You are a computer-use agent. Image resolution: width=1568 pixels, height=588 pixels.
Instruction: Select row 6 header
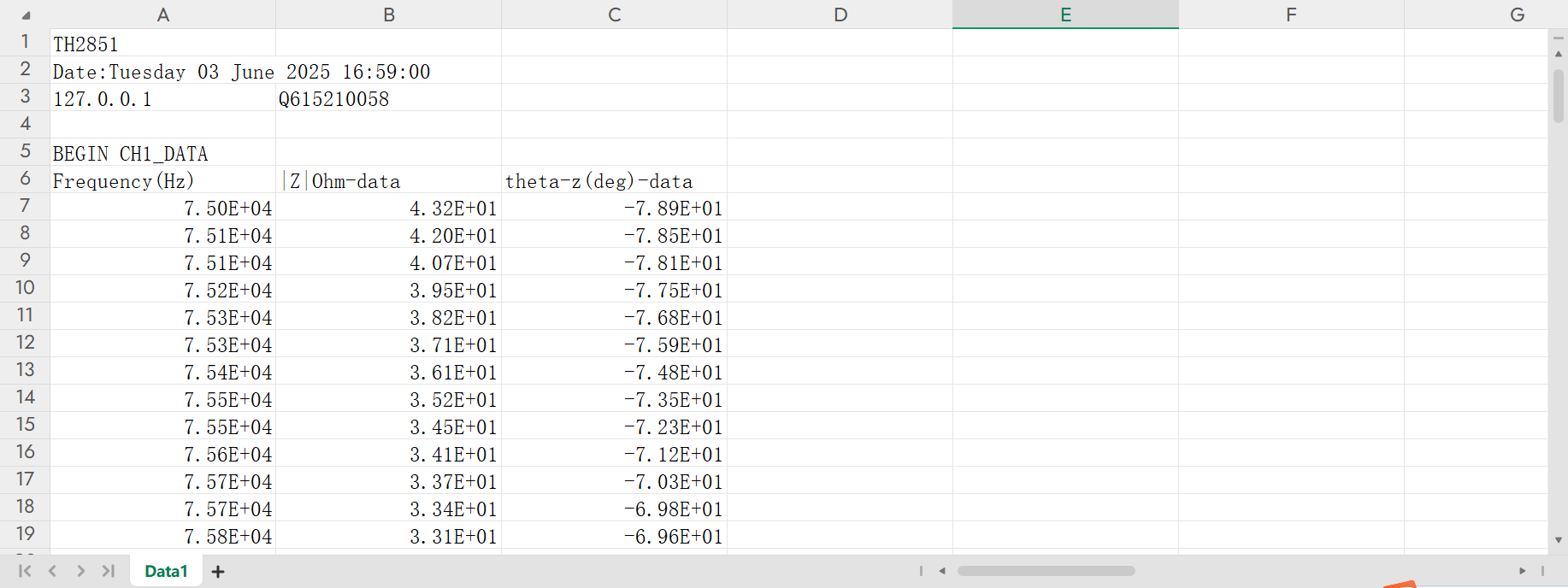coord(26,179)
